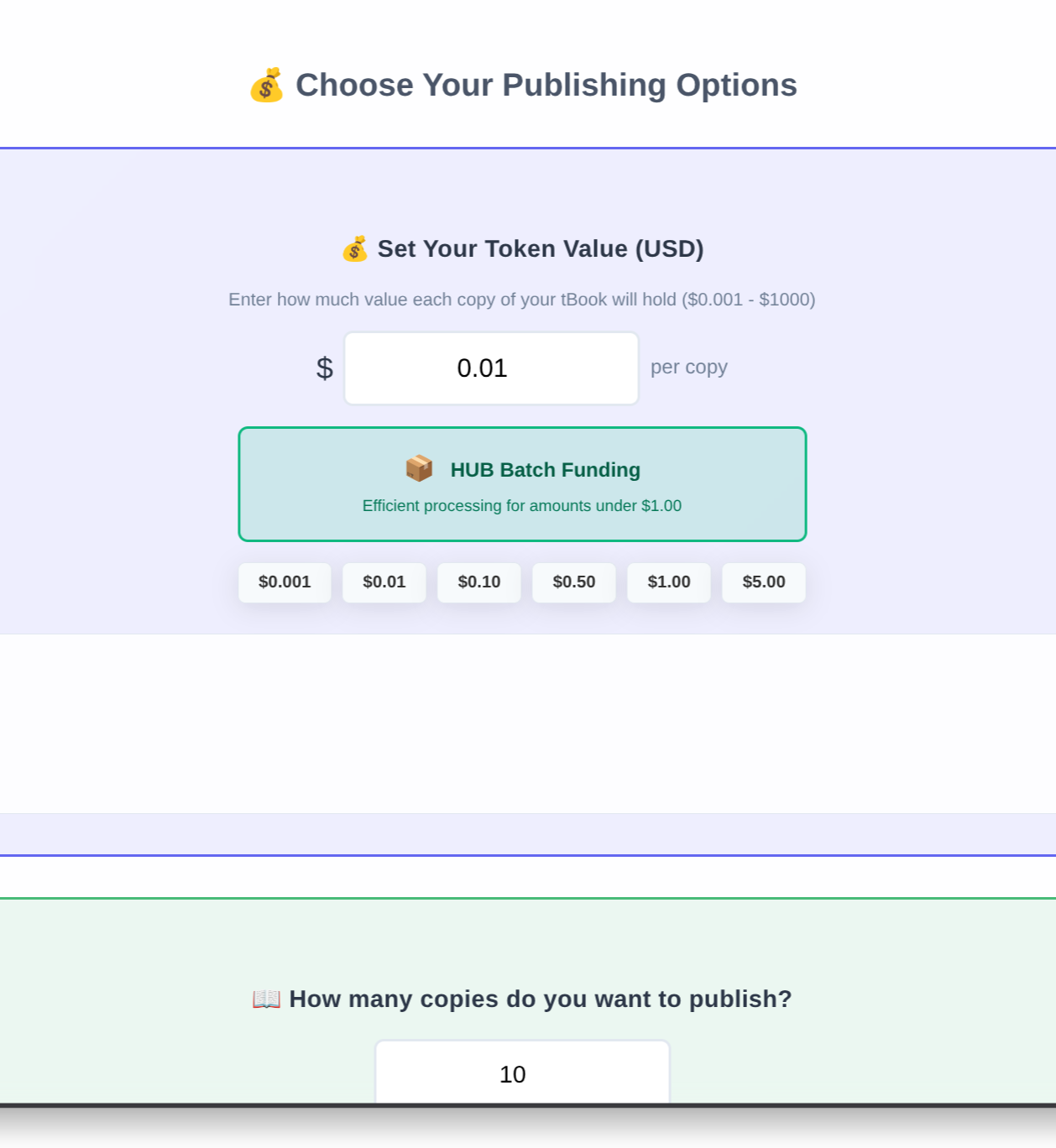Image resolution: width=1056 pixels, height=1148 pixels.
Task: Select the $5.00 preset value
Action: click(x=764, y=582)
